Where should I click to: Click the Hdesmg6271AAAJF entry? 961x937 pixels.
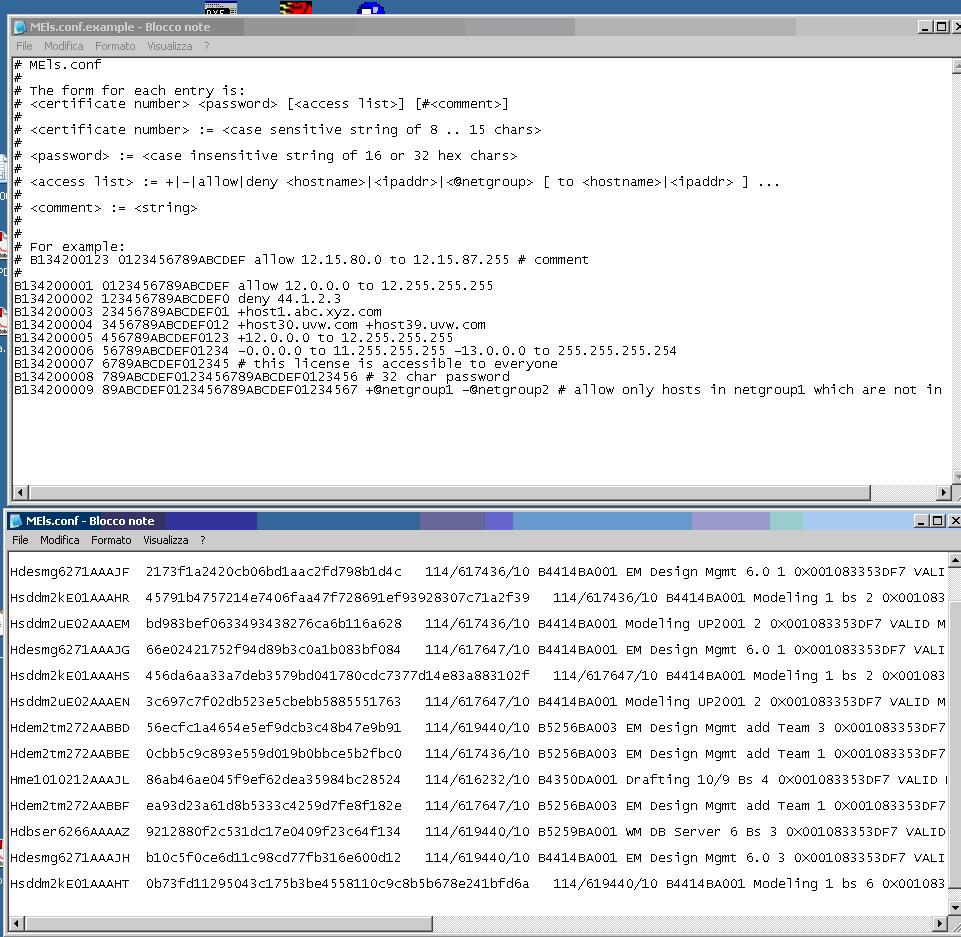pos(477,572)
